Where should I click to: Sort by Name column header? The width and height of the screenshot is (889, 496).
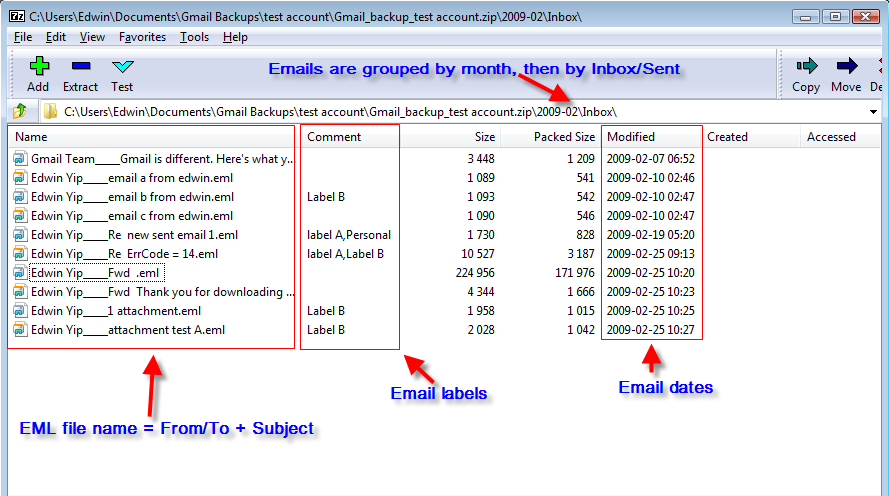pos(31,137)
